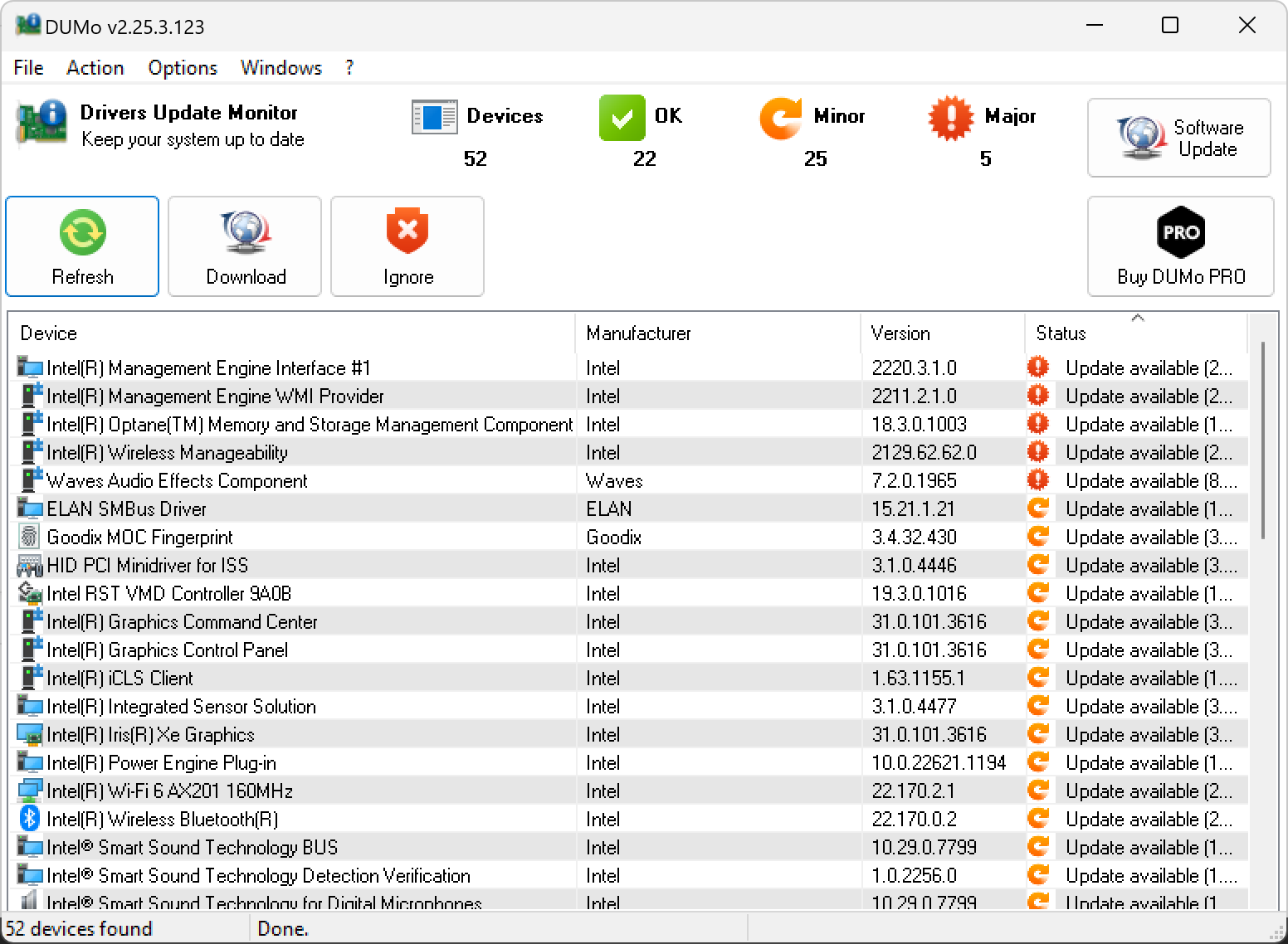The image size is (1288, 944).
Task: Click Update available status for Iris Xe Graphics
Action: [x=1149, y=734]
